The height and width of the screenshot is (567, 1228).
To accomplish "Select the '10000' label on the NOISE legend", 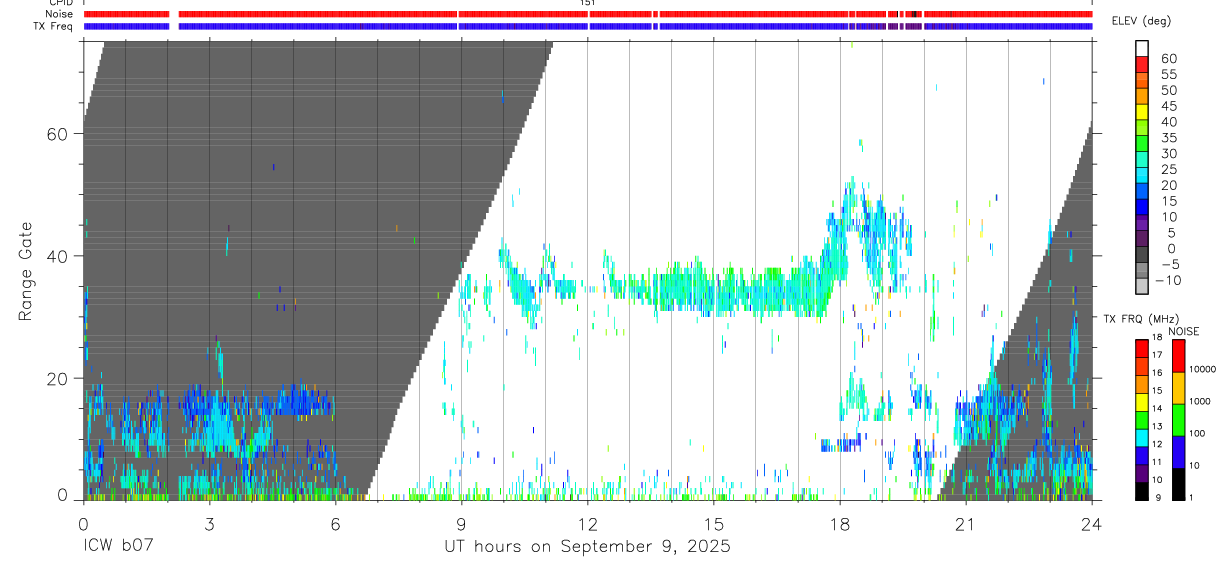I will [x=1203, y=370].
